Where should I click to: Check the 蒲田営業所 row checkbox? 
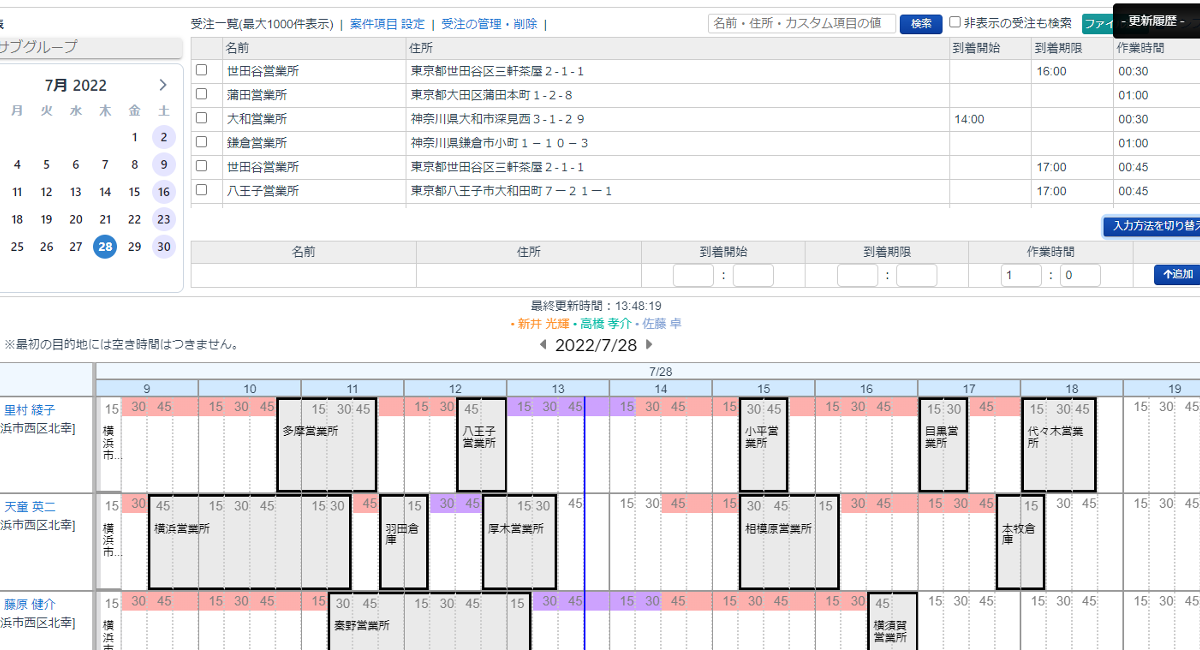pos(201,94)
